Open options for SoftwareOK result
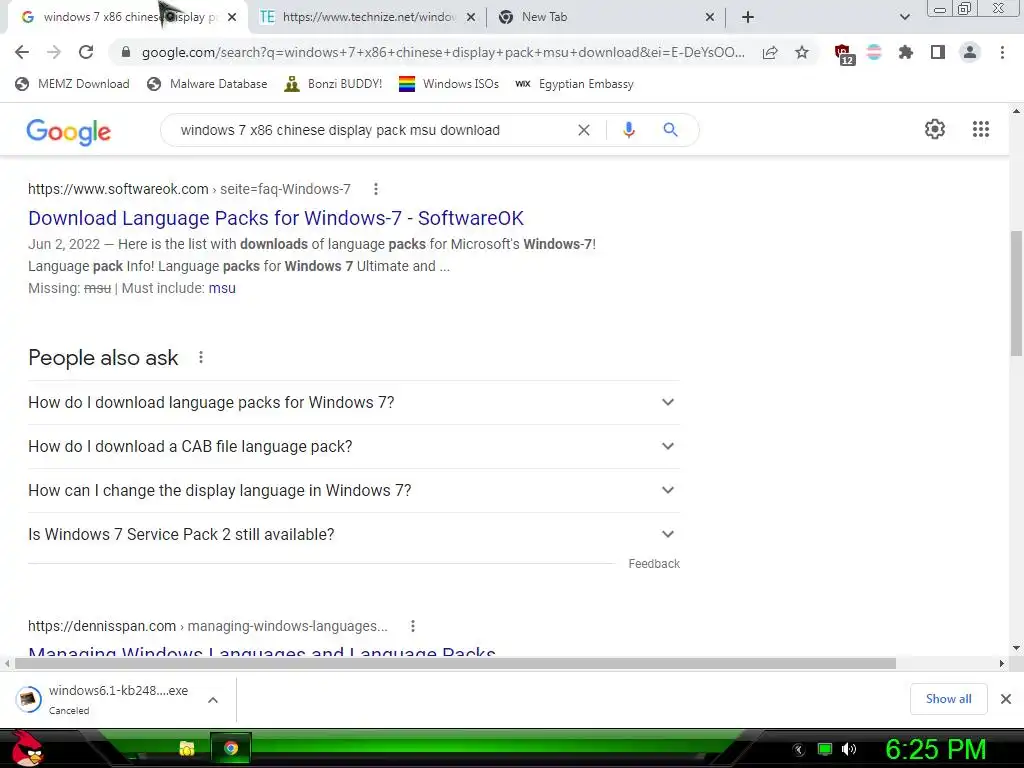Screen dimensions: 1024x768 pyautogui.click(x=376, y=189)
